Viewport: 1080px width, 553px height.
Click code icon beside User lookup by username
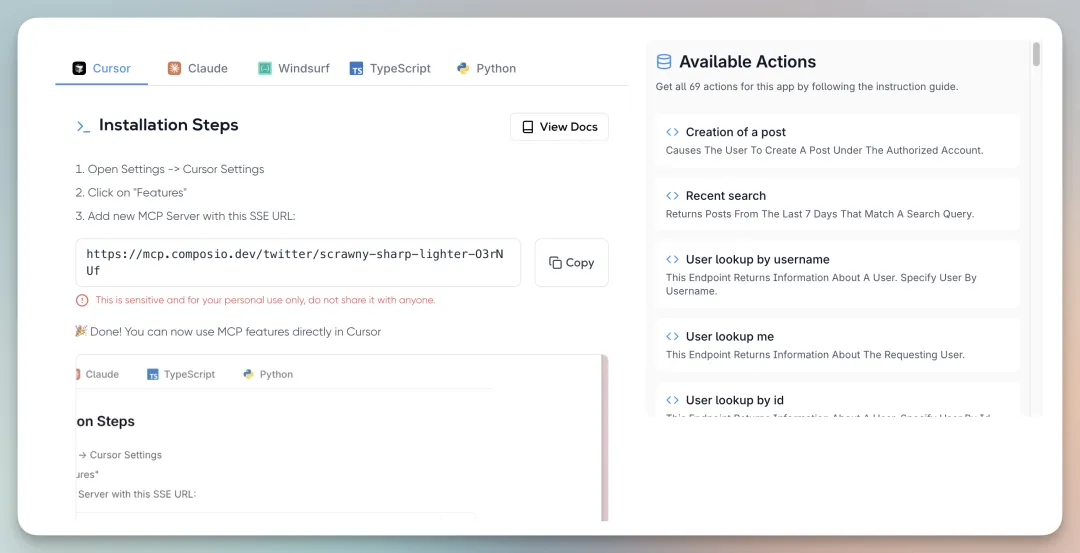[672, 260]
